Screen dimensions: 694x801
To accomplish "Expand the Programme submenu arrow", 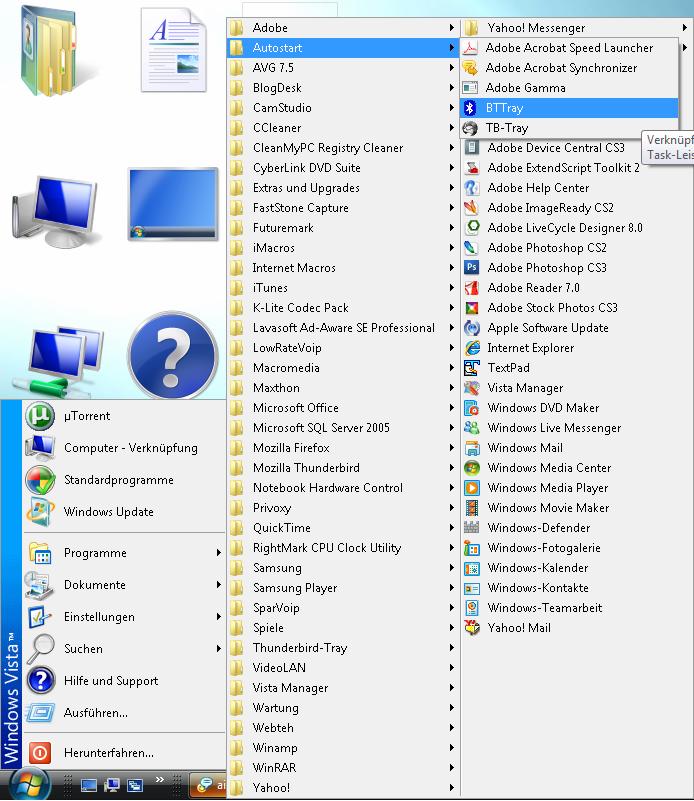I will 219,553.
